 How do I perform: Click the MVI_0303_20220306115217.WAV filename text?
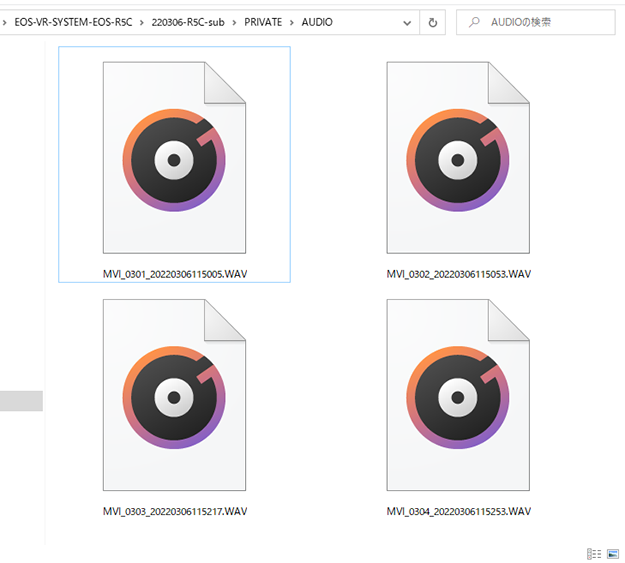click(174, 511)
